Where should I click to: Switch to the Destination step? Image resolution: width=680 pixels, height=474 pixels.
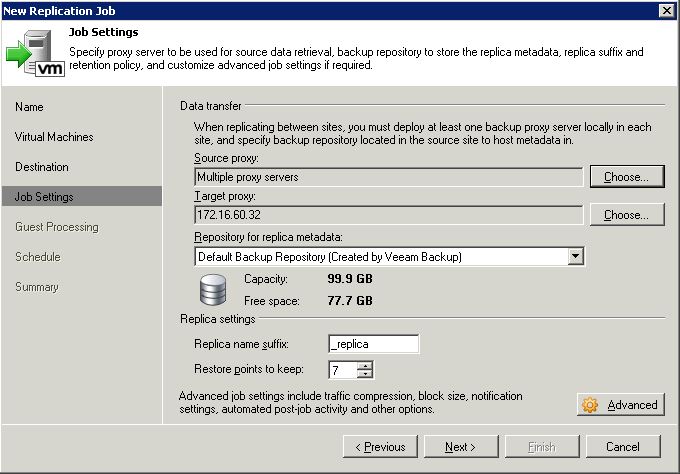pyautogui.click(x=42, y=167)
